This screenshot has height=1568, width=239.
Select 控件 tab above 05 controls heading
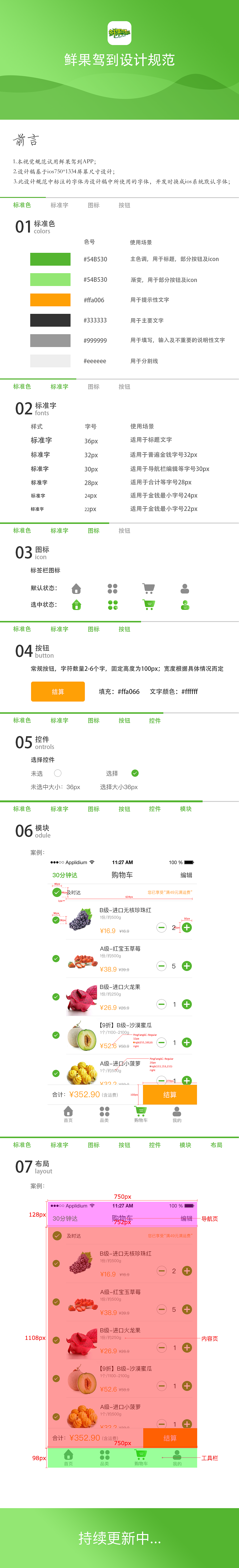(155, 721)
